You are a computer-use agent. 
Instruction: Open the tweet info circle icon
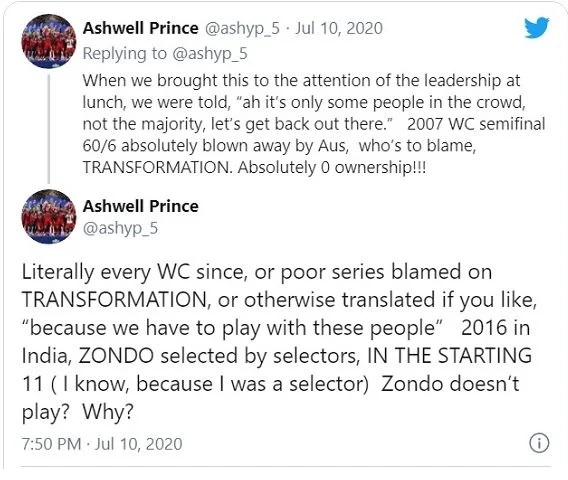[x=539, y=443]
